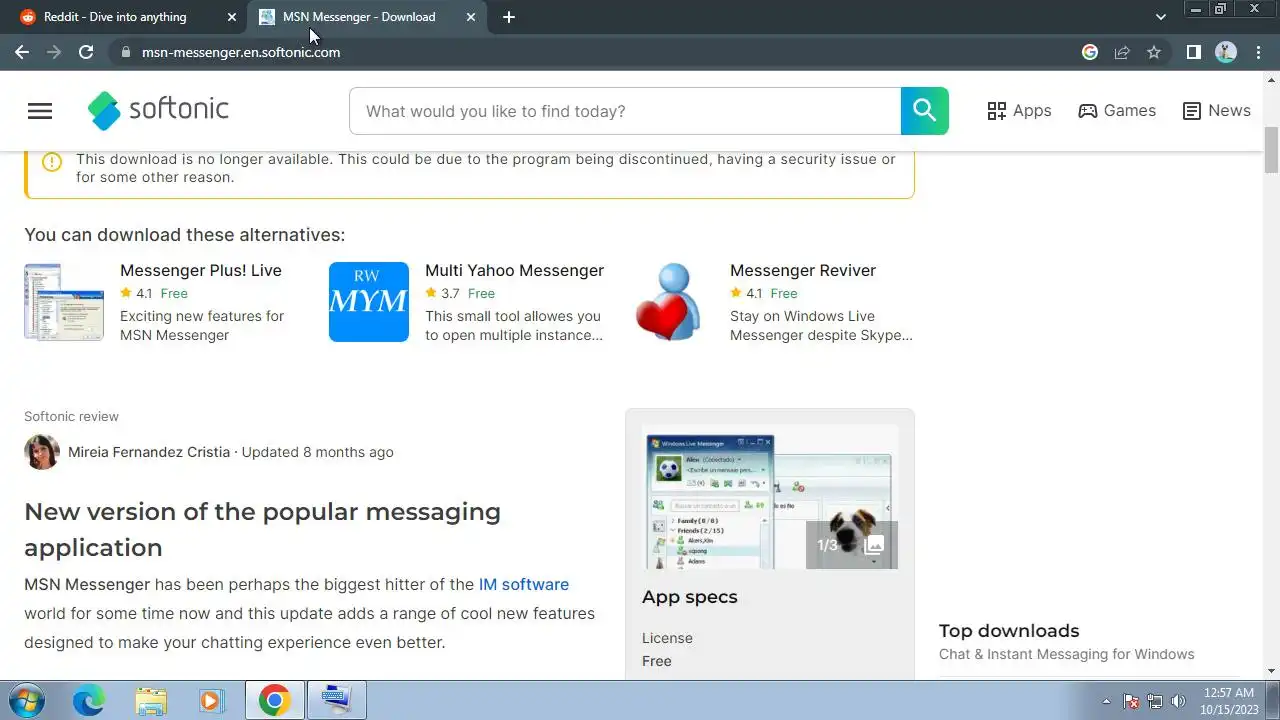1280x720 pixels.
Task: Click the 'Top downloads' heading
Action: [x=1009, y=631]
